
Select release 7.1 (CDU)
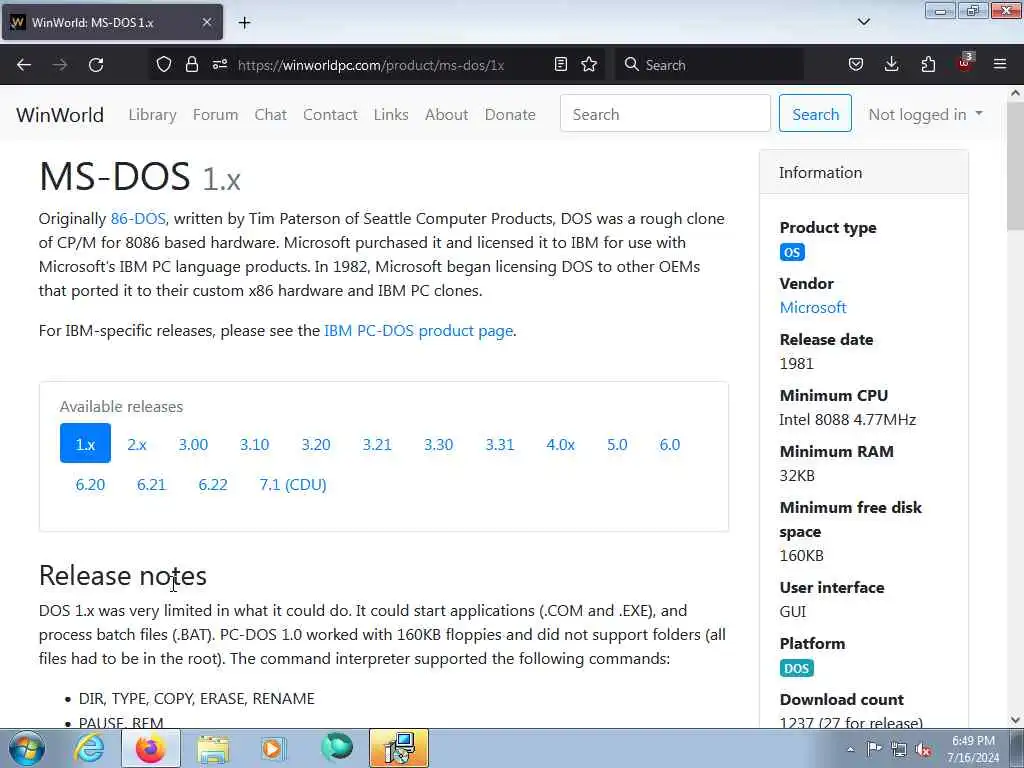293,484
